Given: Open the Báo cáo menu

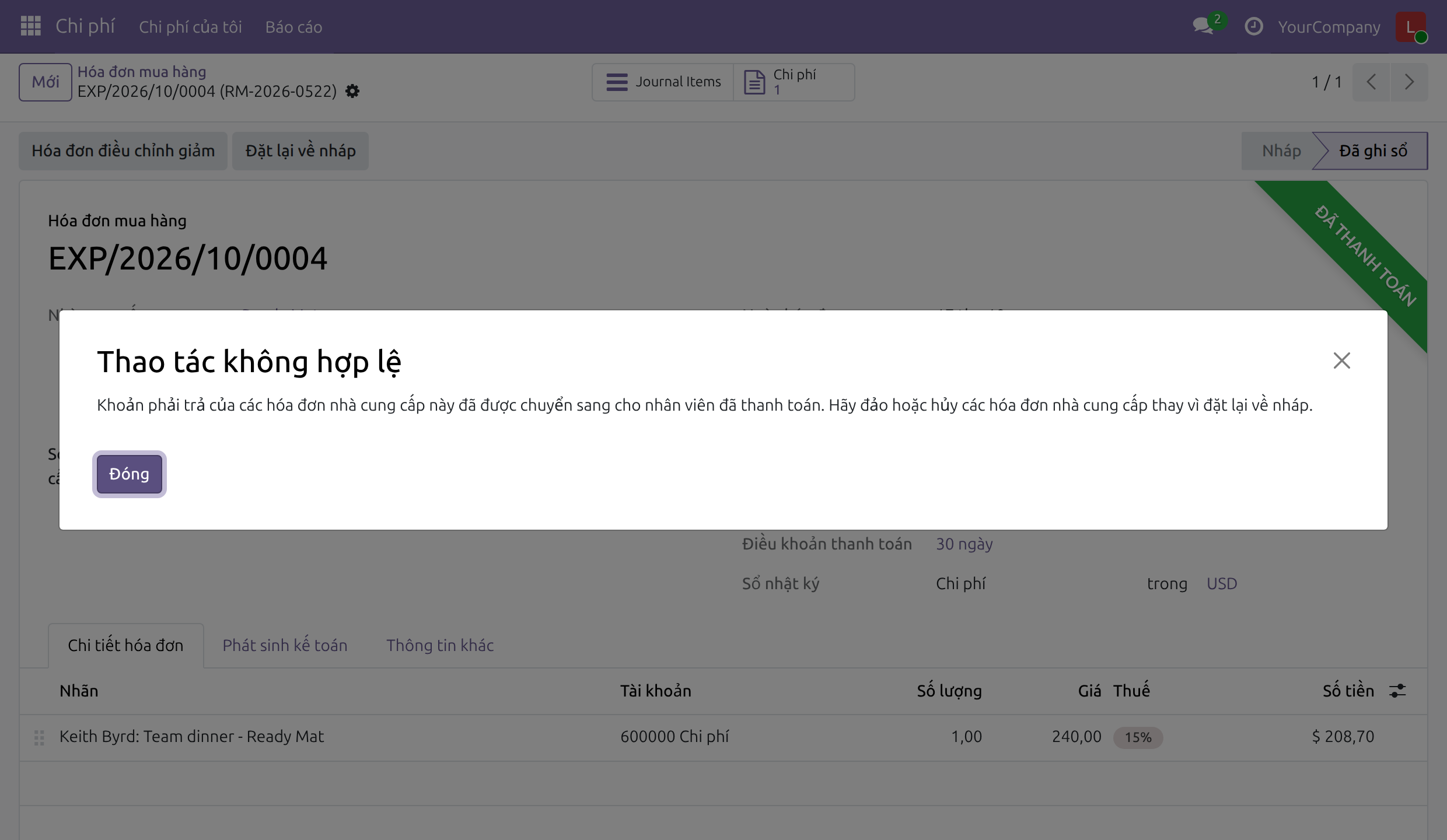Looking at the screenshot, I should (x=293, y=27).
